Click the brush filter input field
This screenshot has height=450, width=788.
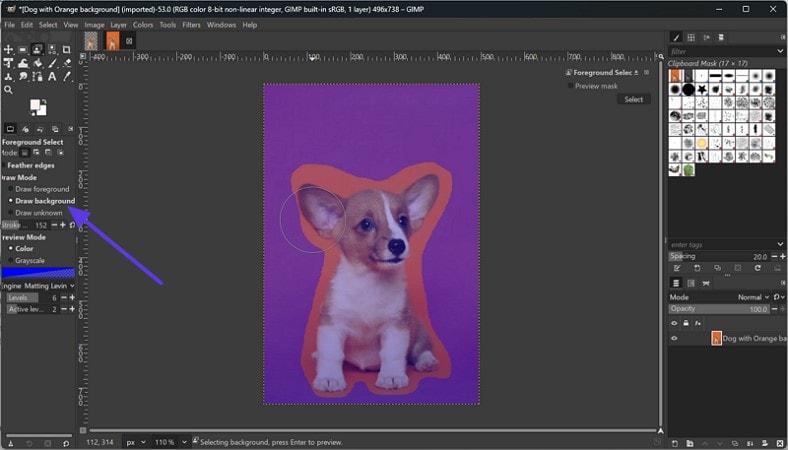coord(722,51)
